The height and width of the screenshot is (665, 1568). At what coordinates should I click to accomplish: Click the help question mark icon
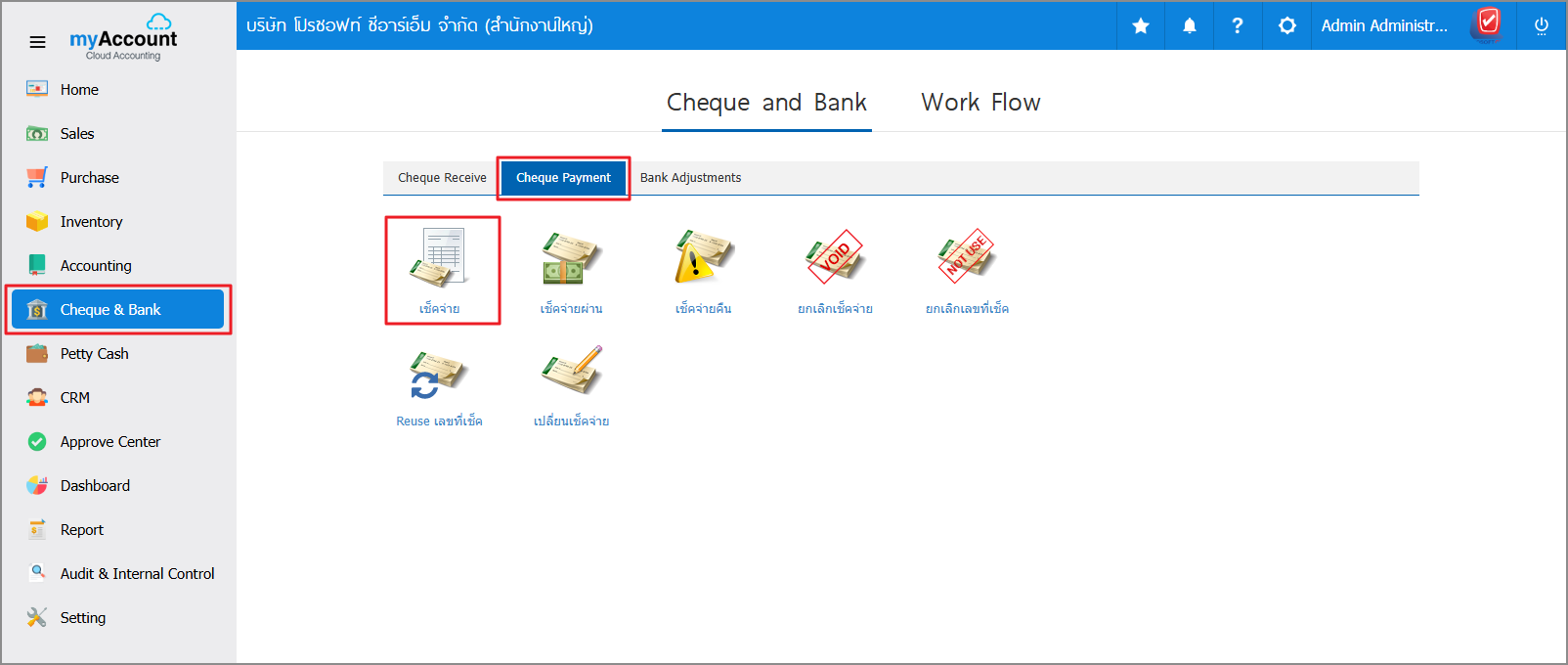click(x=1238, y=26)
